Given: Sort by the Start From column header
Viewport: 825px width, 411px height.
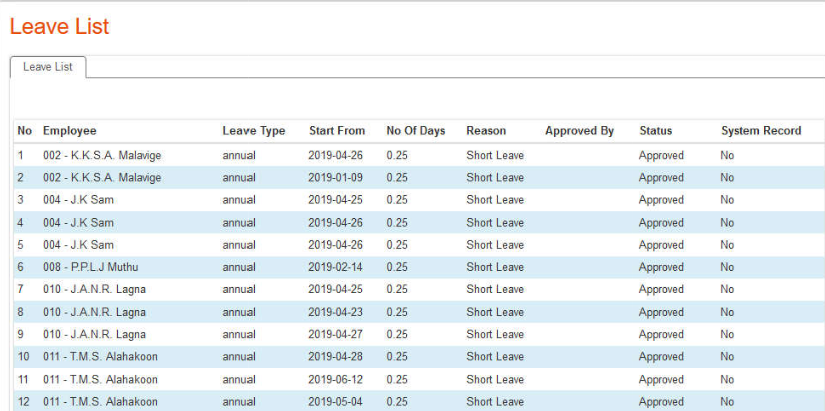Looking at the screenshot, I should pyautogui.click(x=336, y=131).
